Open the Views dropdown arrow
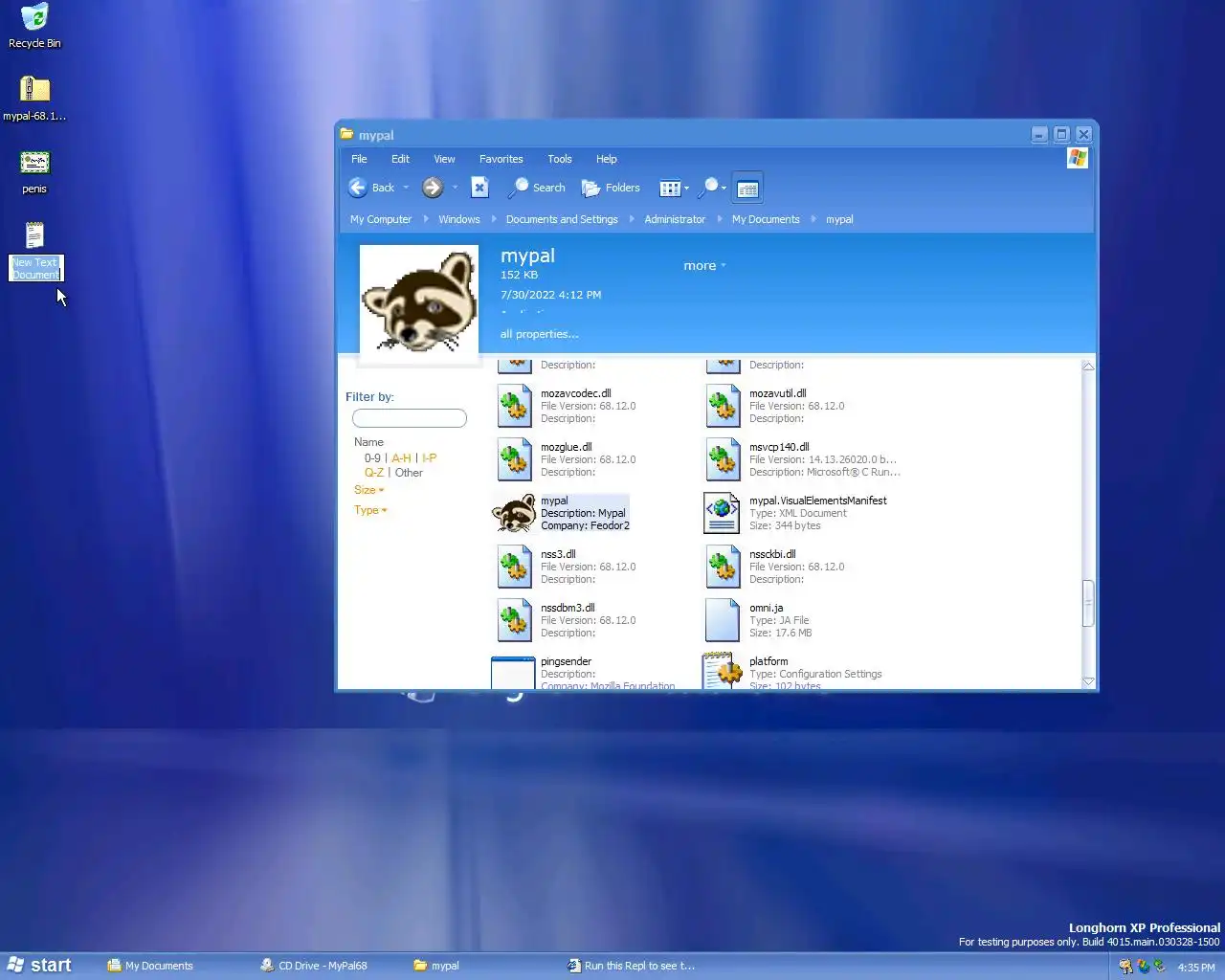This screenshot has width=1225, height=980. (x=686, y=189)
